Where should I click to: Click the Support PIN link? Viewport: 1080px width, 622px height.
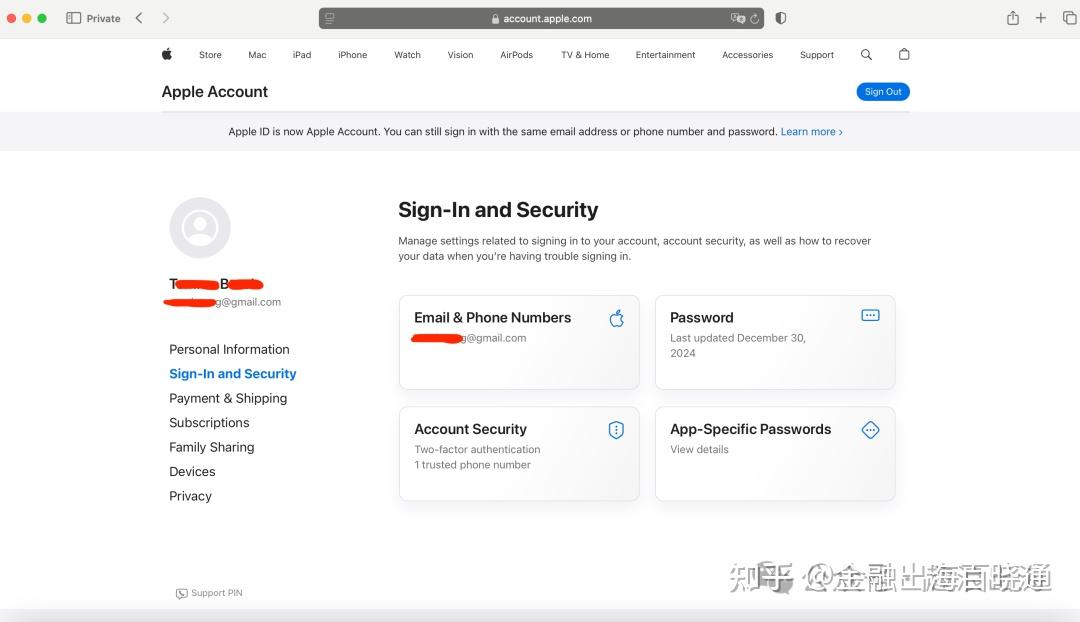(210, 593)
